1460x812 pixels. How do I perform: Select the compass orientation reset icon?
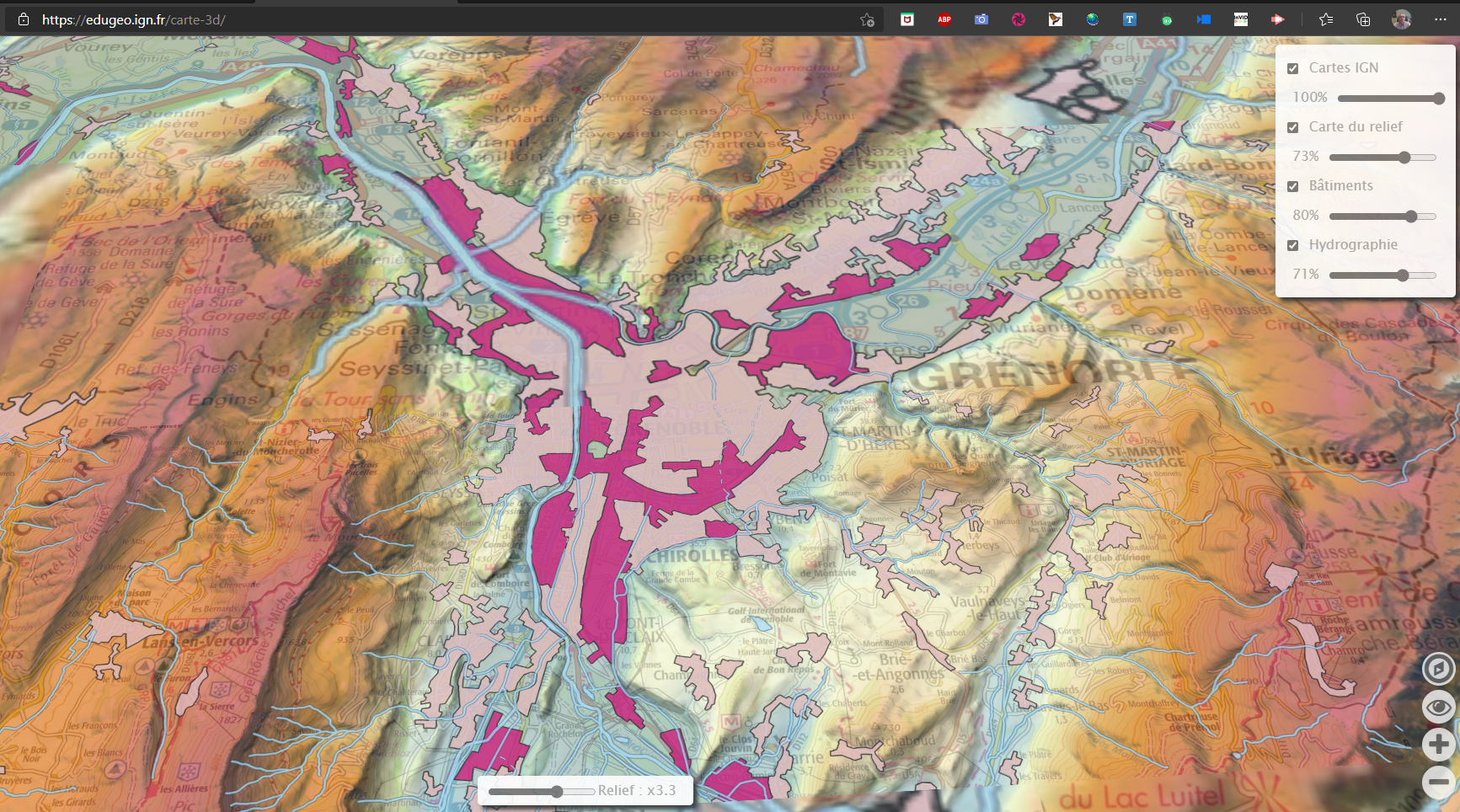pyautogui.click(x=1437, y=669)
